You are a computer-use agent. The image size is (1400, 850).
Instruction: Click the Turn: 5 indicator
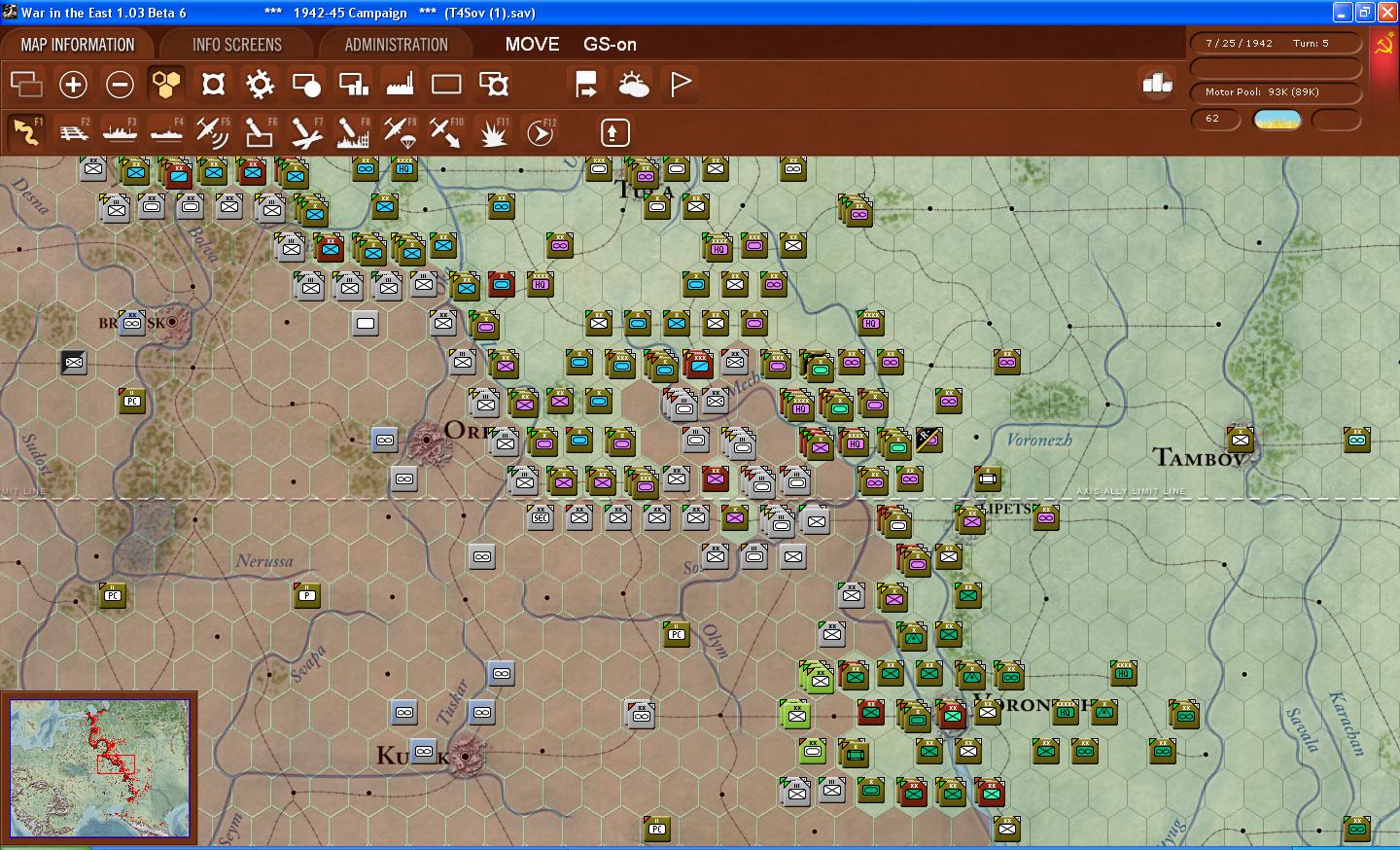[x=1311, y=44]
